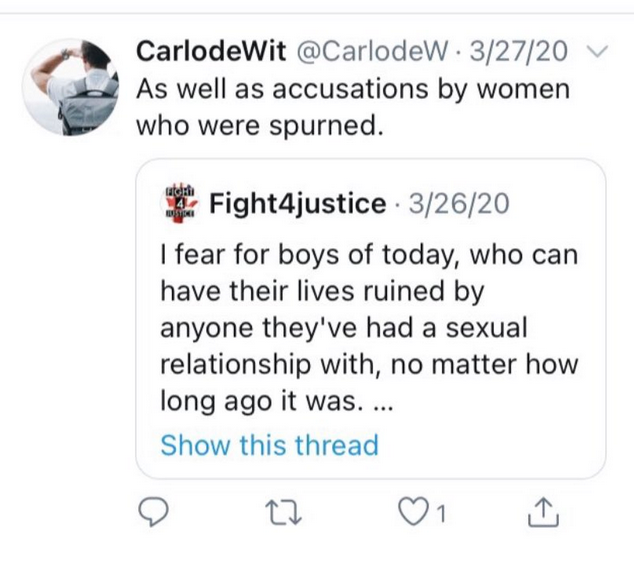The height and width of the screenshot is (568, 634).
Task: Open CarlodeWit's profile picture
Action: pos(70,87)
